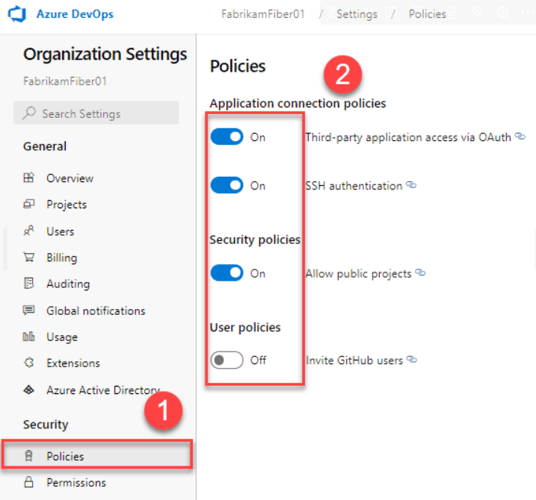
Task: Click link icon beside Third-party application access
Action: click(520, 136)
